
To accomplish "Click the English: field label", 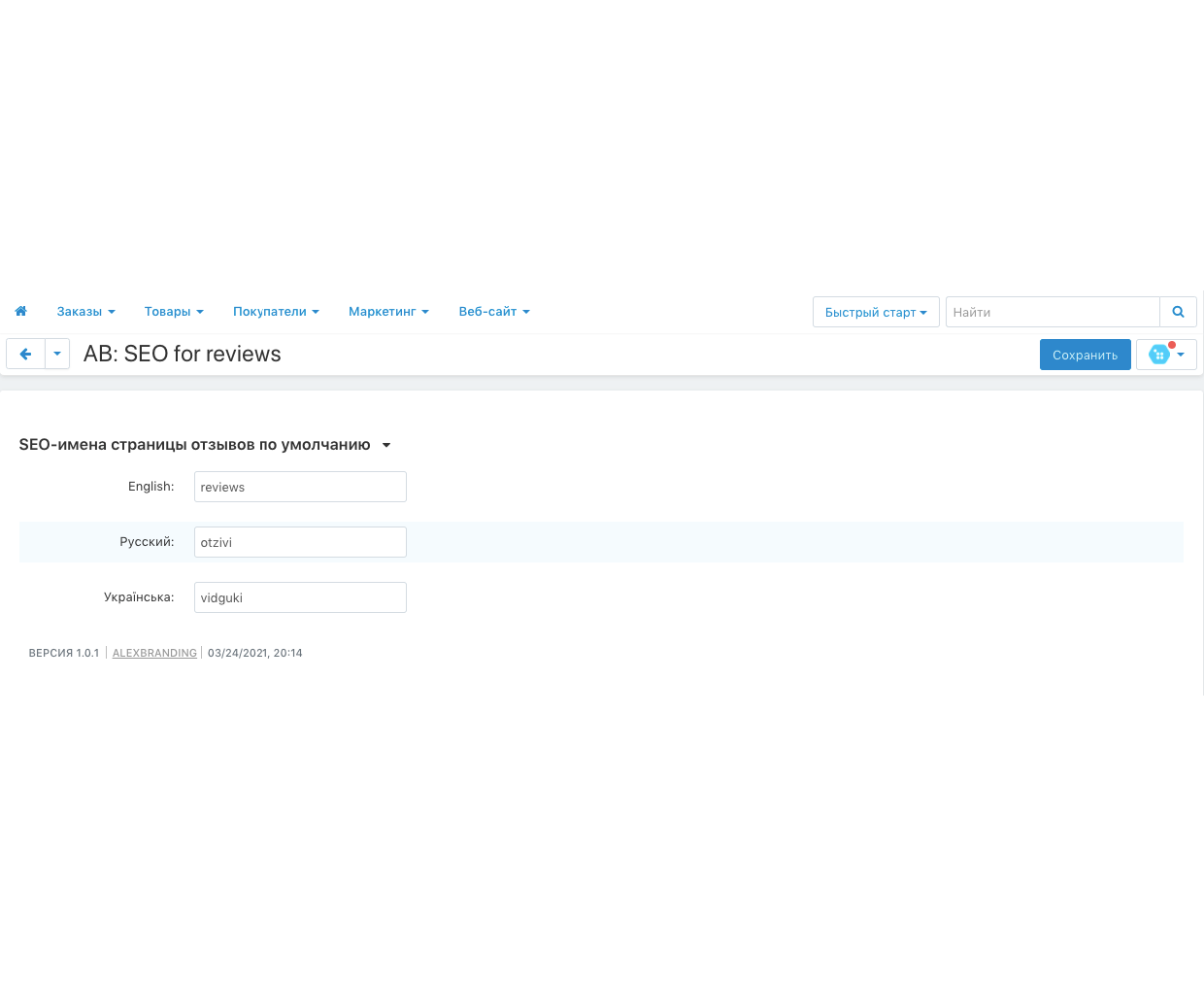I will point(150,487).
